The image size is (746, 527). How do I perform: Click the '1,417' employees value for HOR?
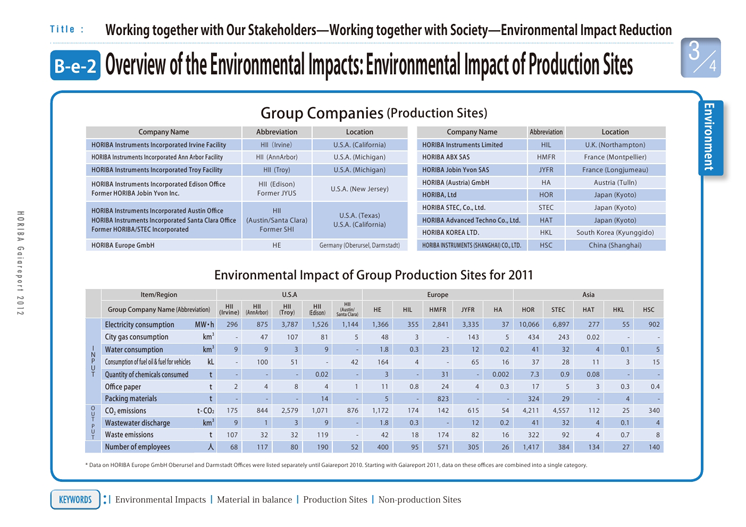click(531, 447)
